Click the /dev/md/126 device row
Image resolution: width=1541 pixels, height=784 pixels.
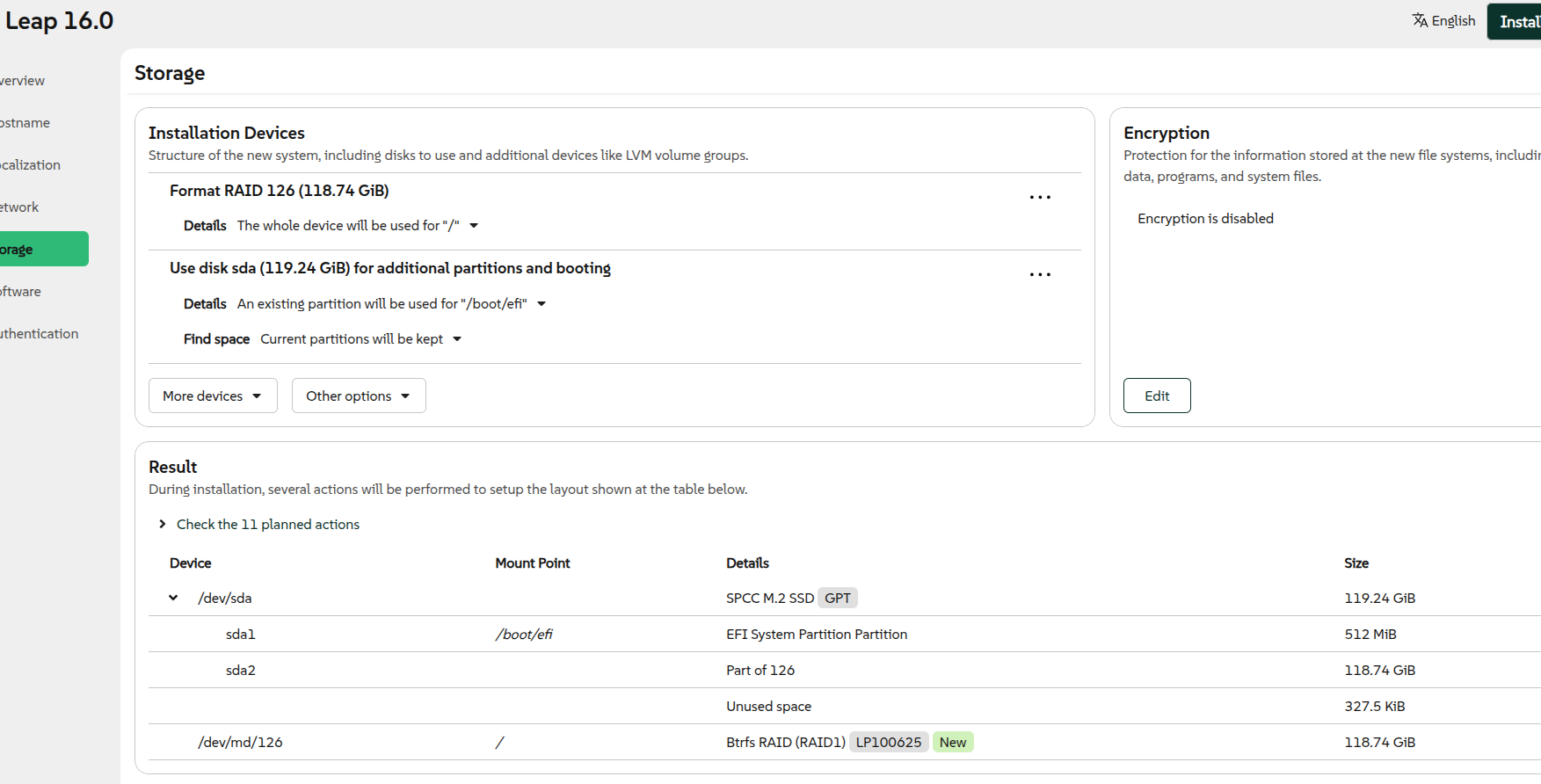pos(240,743)
